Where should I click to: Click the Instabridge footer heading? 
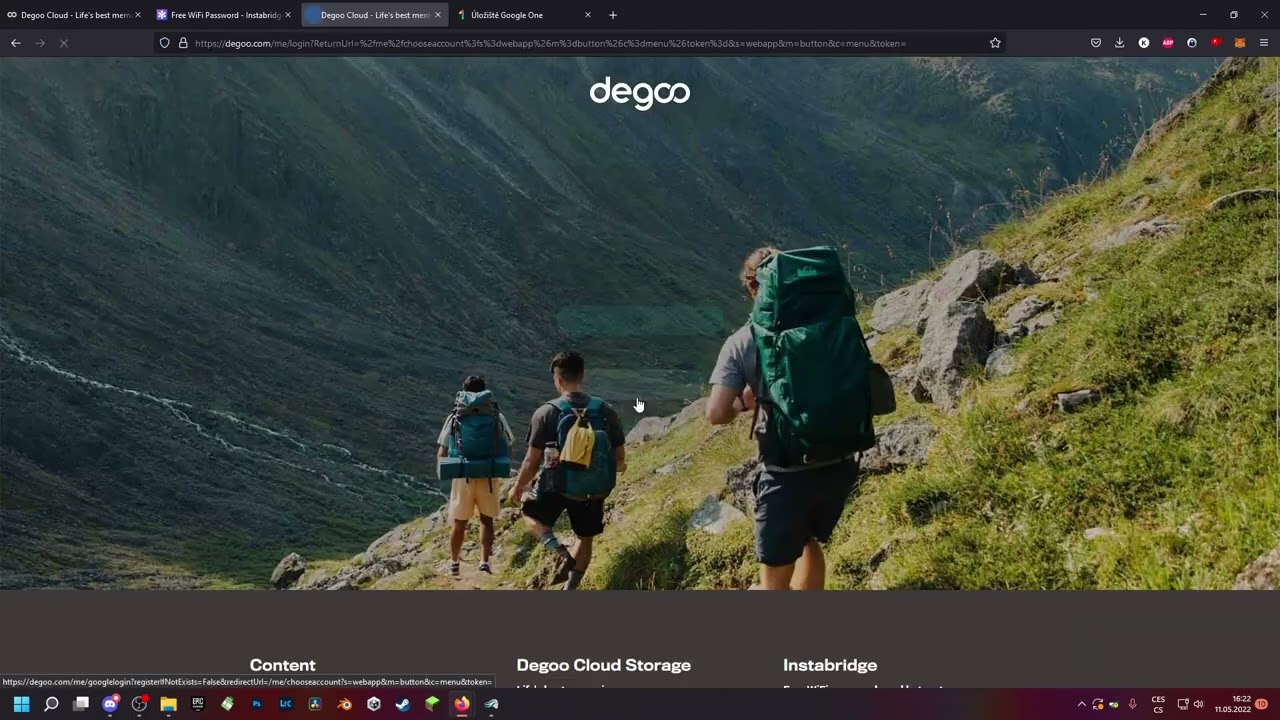830,665
